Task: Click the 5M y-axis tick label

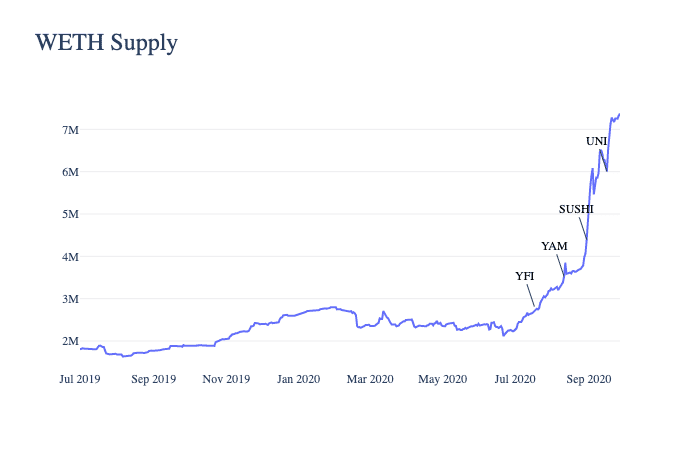Action: [71, 214]
